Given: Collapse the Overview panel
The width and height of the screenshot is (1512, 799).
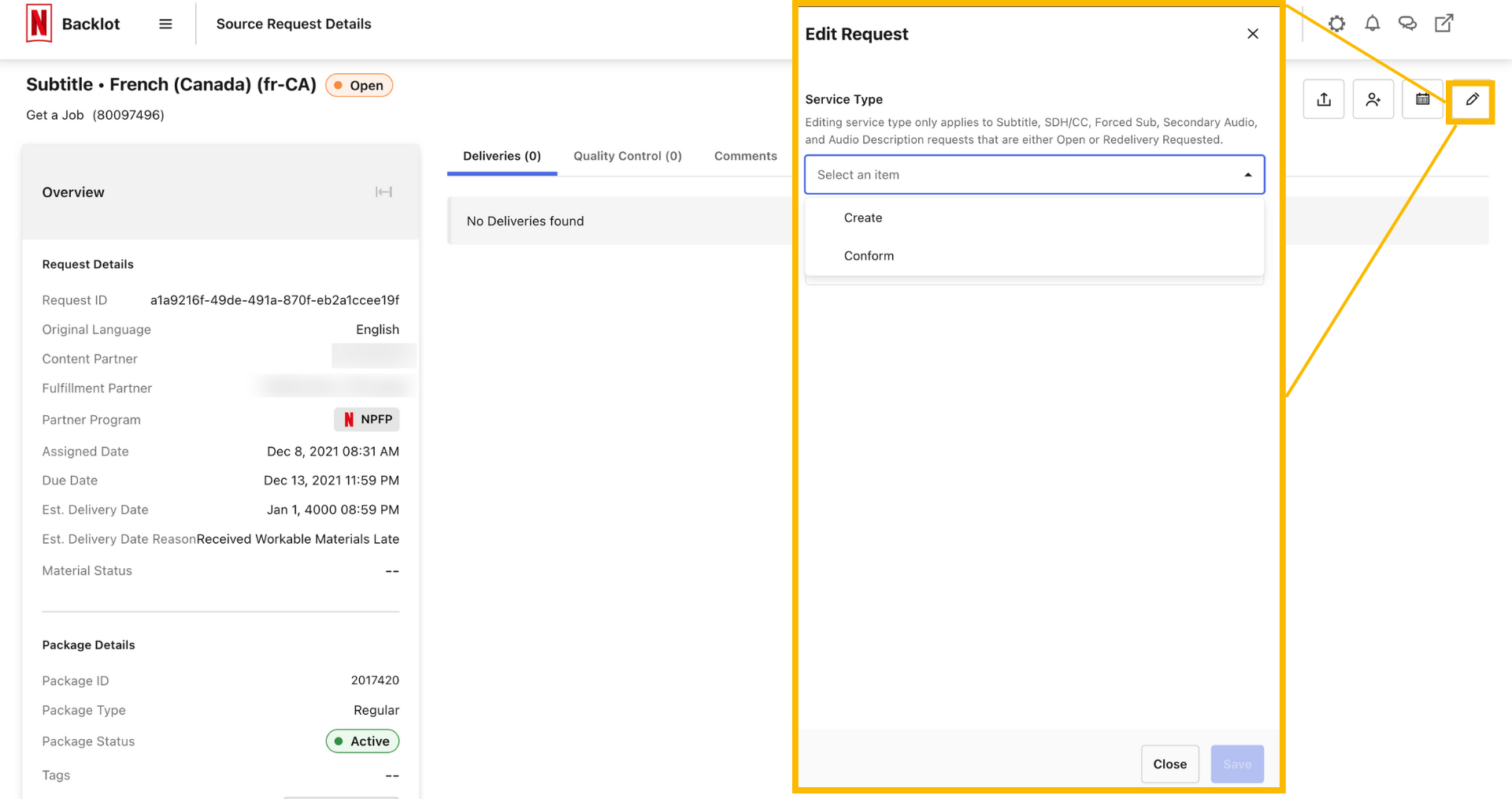Looking at the screenshot, I should [x=384, y=192].
